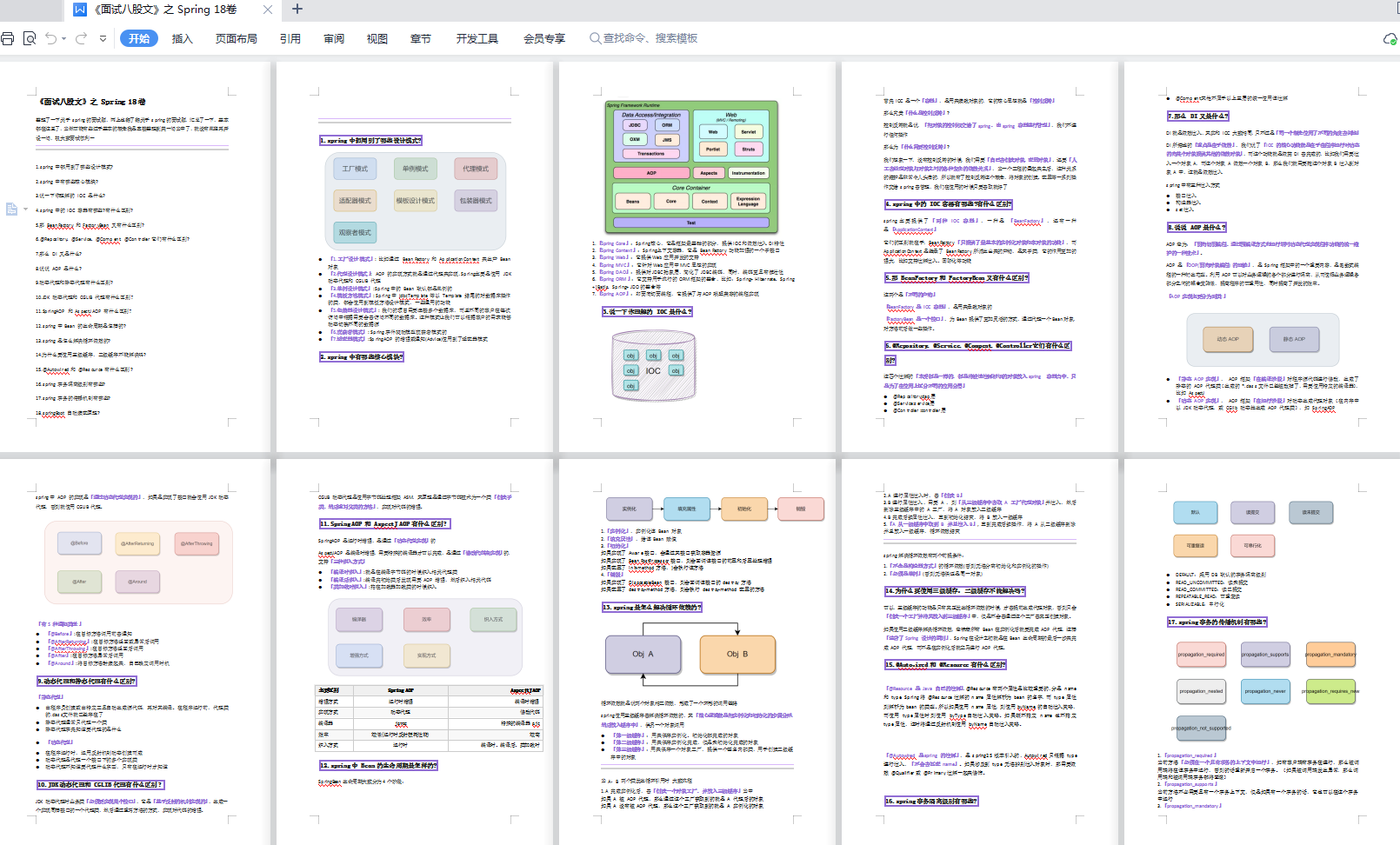1400x845 pixels.
Task: Expand the arrow beside the paragraph layout icon
Action: pos(25,209)
